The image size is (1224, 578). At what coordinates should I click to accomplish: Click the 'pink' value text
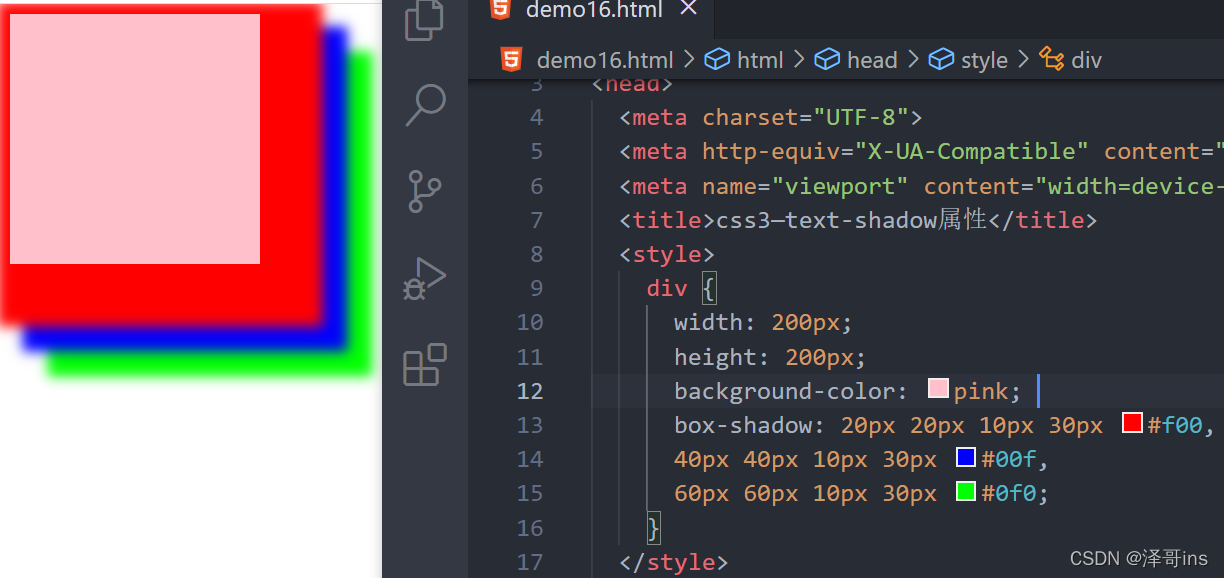981,391
